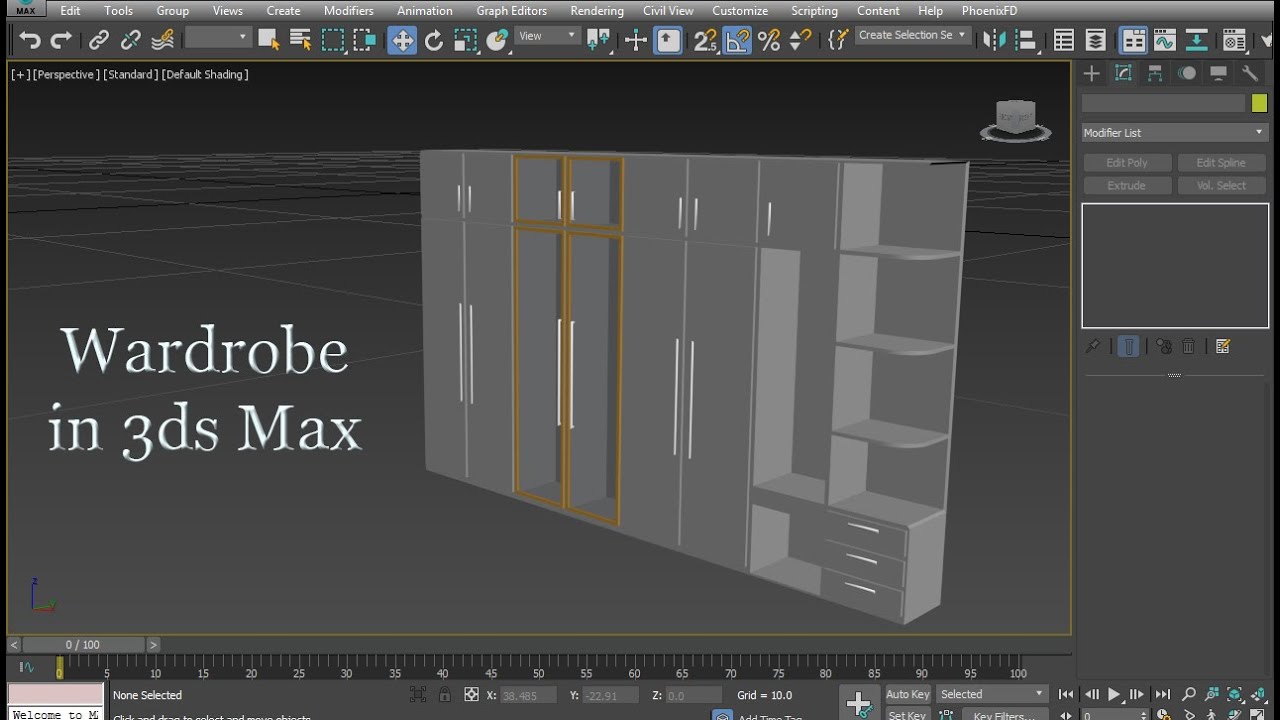Image resolution: width=1280 pixels, height=720 pixels.
Task: Click the Auto Key button
Action: (908, 694)
